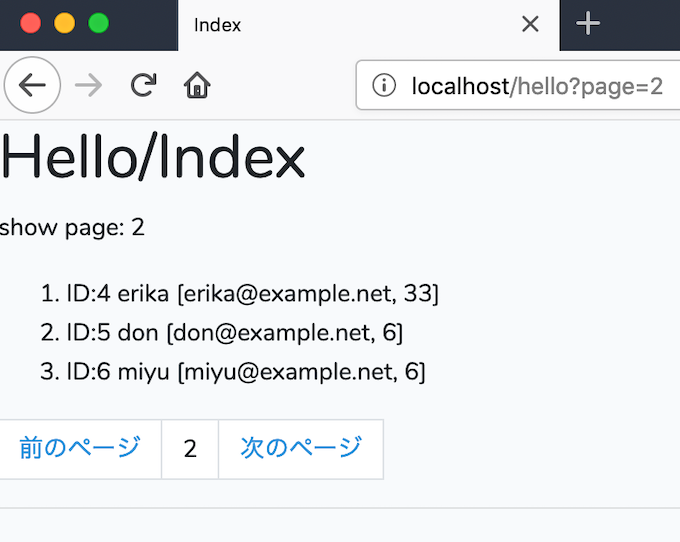The height and width of the screenshot is (542, 680).
Task: Select the ID:6 miyu list entry
Action: 245,372
